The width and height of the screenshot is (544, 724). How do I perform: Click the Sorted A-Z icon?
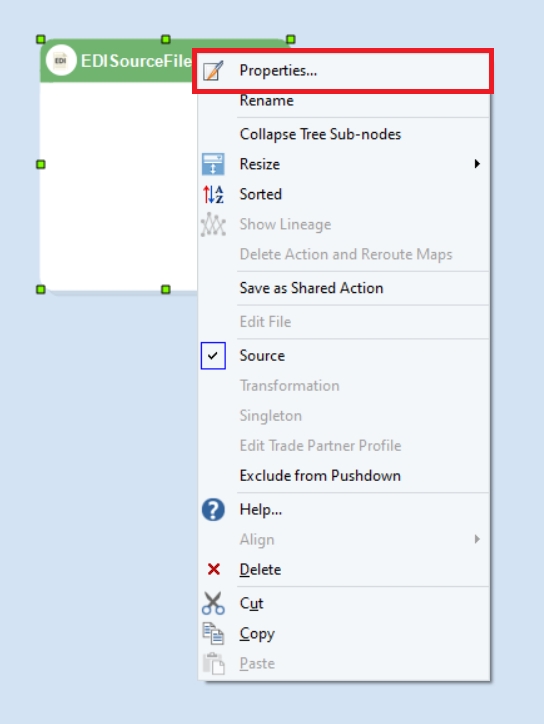tap(213, 194)
